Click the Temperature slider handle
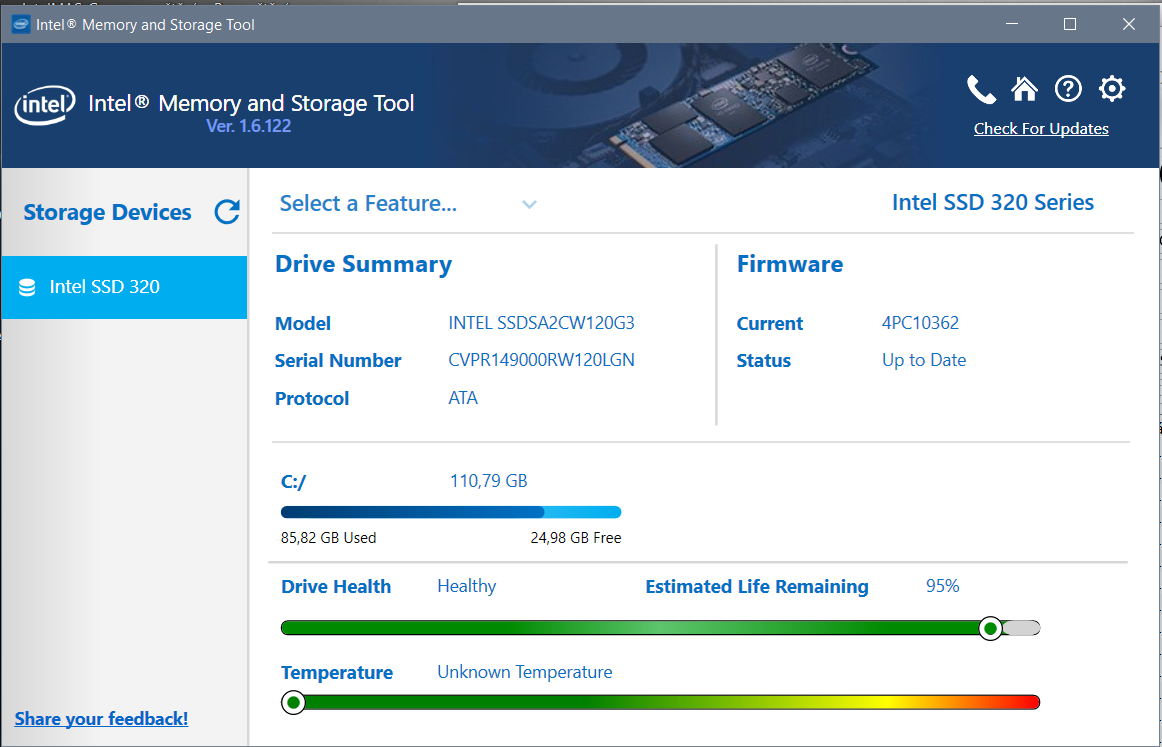1162x747 pixels. coord(293,702)
